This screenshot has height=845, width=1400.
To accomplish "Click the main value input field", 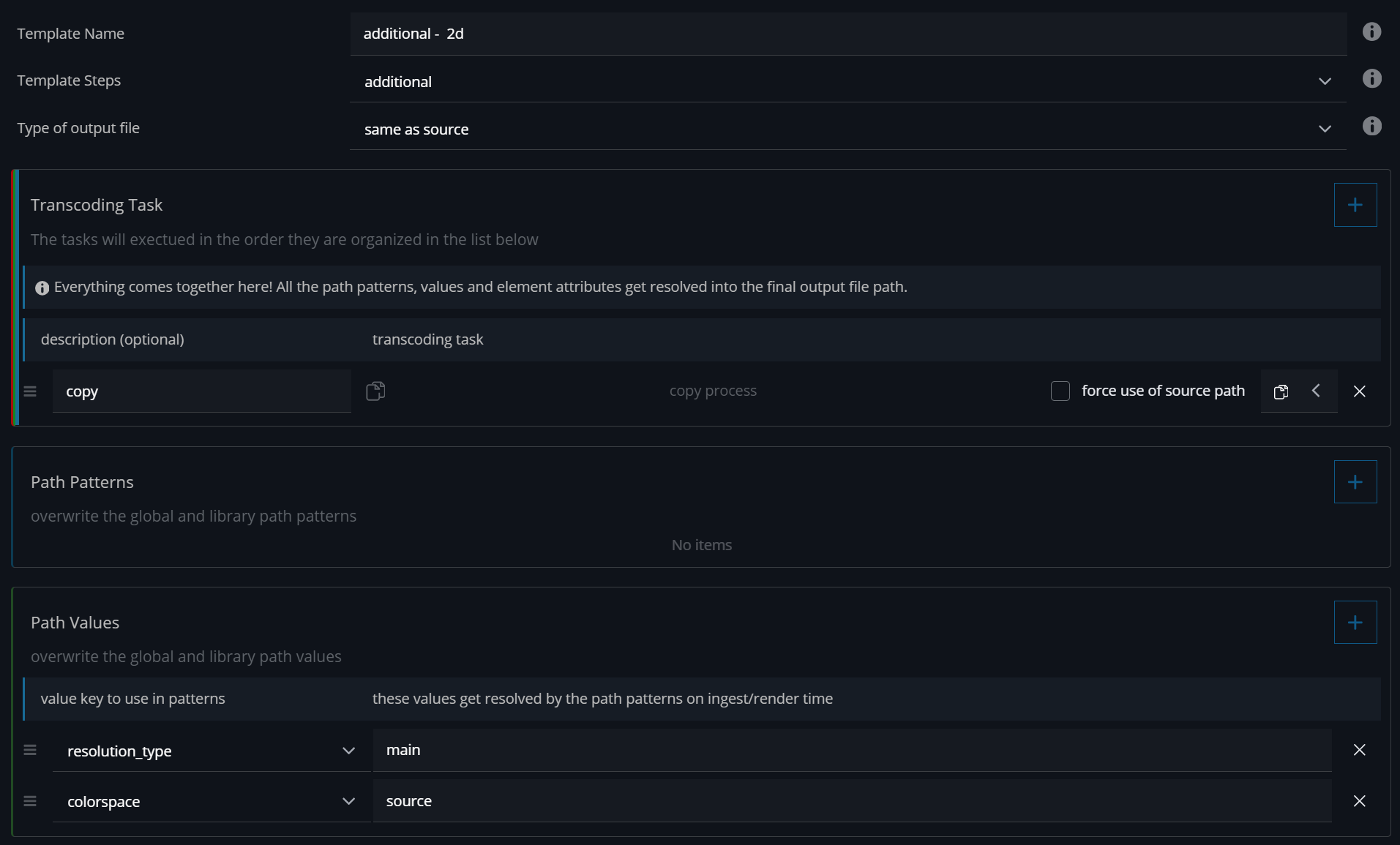I will point(851,750).
